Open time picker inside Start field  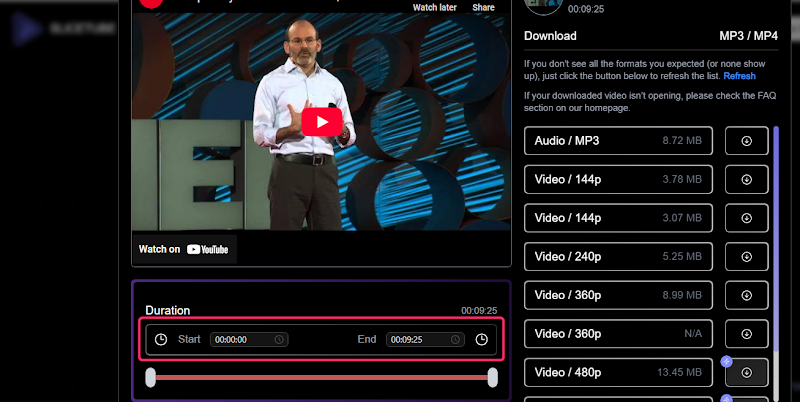(x=279, y=339)
